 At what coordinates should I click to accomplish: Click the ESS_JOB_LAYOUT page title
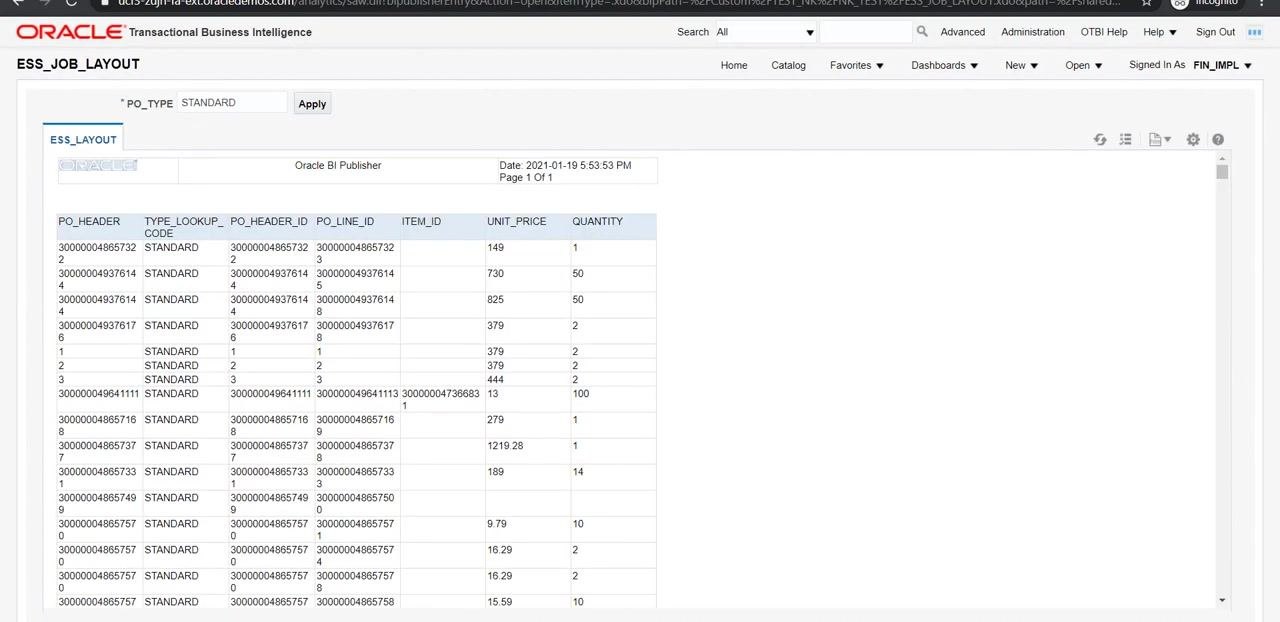78,64
